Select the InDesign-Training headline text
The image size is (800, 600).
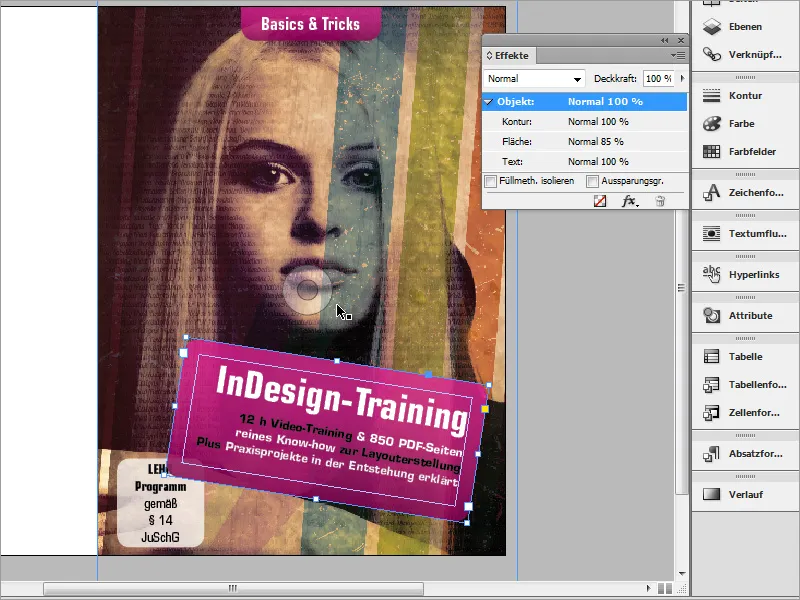click(341, 400)
